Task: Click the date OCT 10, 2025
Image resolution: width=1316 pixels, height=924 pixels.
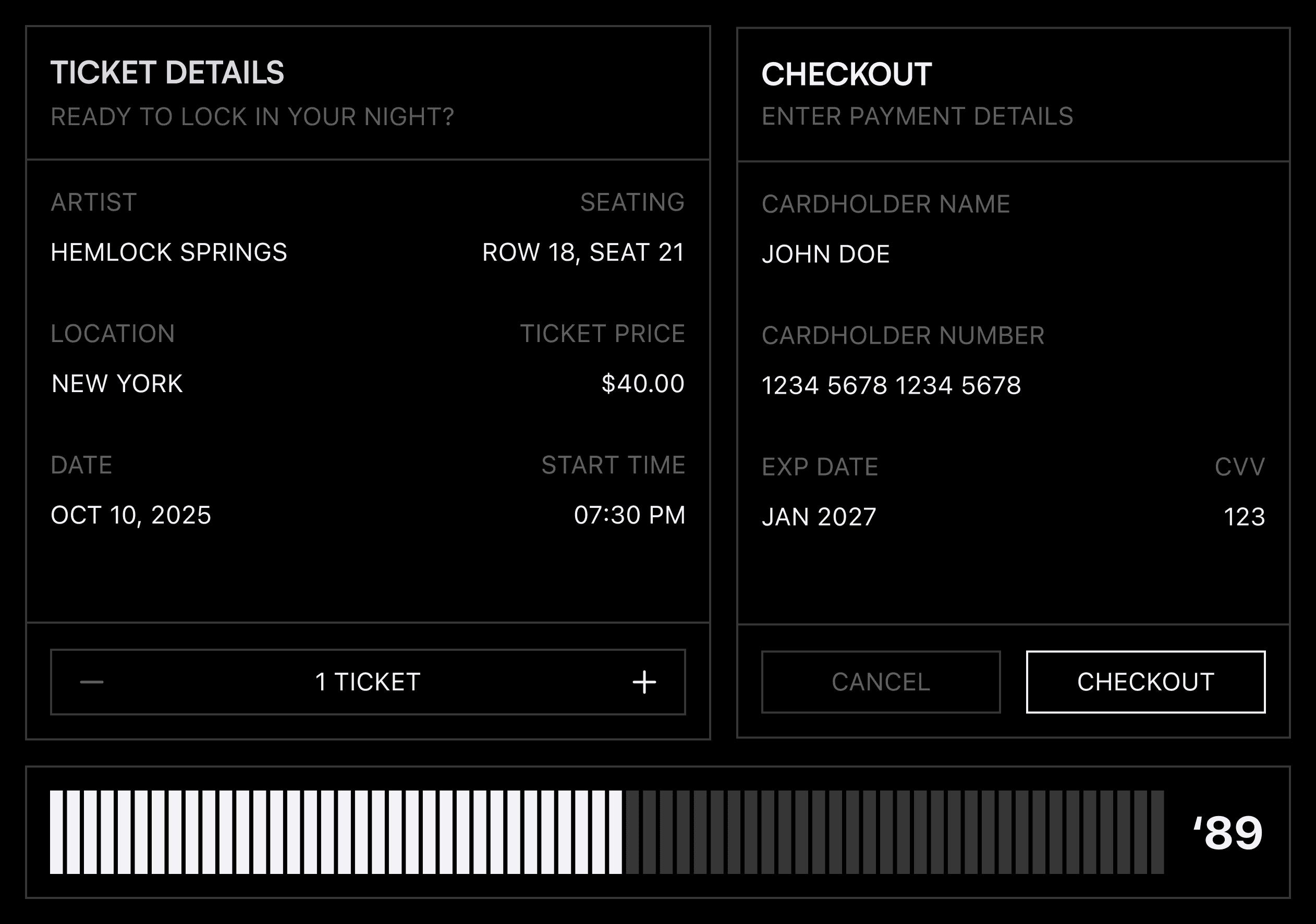Action: (x=131, y=515)
